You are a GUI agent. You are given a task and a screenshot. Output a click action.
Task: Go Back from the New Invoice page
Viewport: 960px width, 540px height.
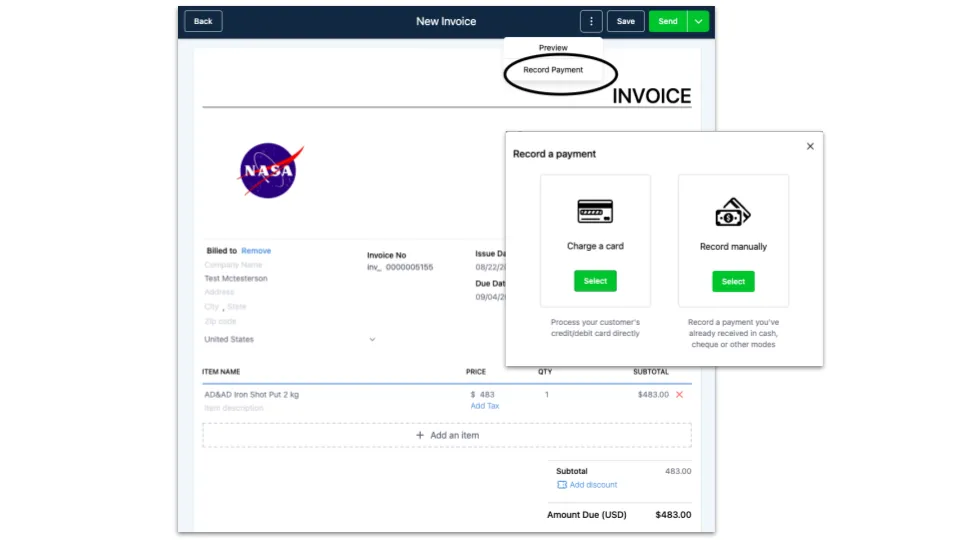(x=203, y=21)
